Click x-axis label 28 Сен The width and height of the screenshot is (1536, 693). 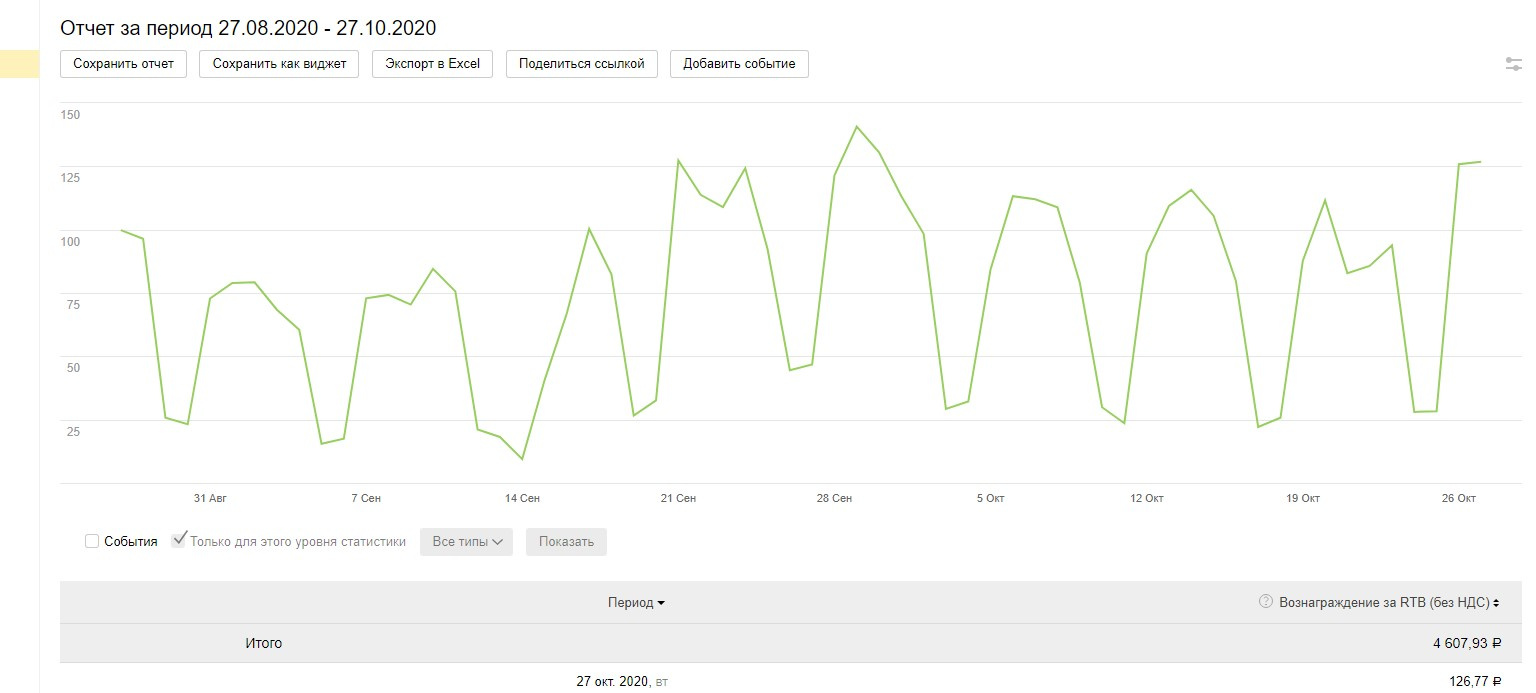tap(834, 498)
